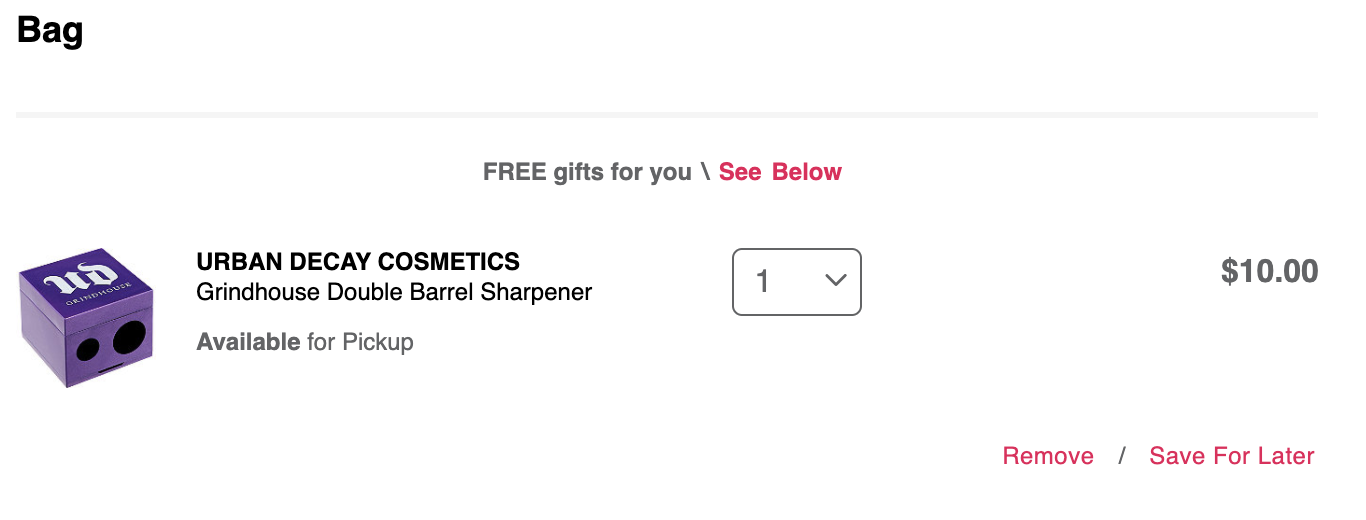Click the See Below gifts link
Viewport: 1366px width, 520px height.
coord(780,172)
